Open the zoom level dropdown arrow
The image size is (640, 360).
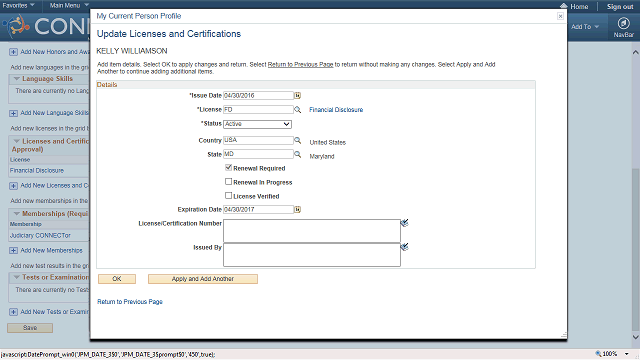click(627, 354)
